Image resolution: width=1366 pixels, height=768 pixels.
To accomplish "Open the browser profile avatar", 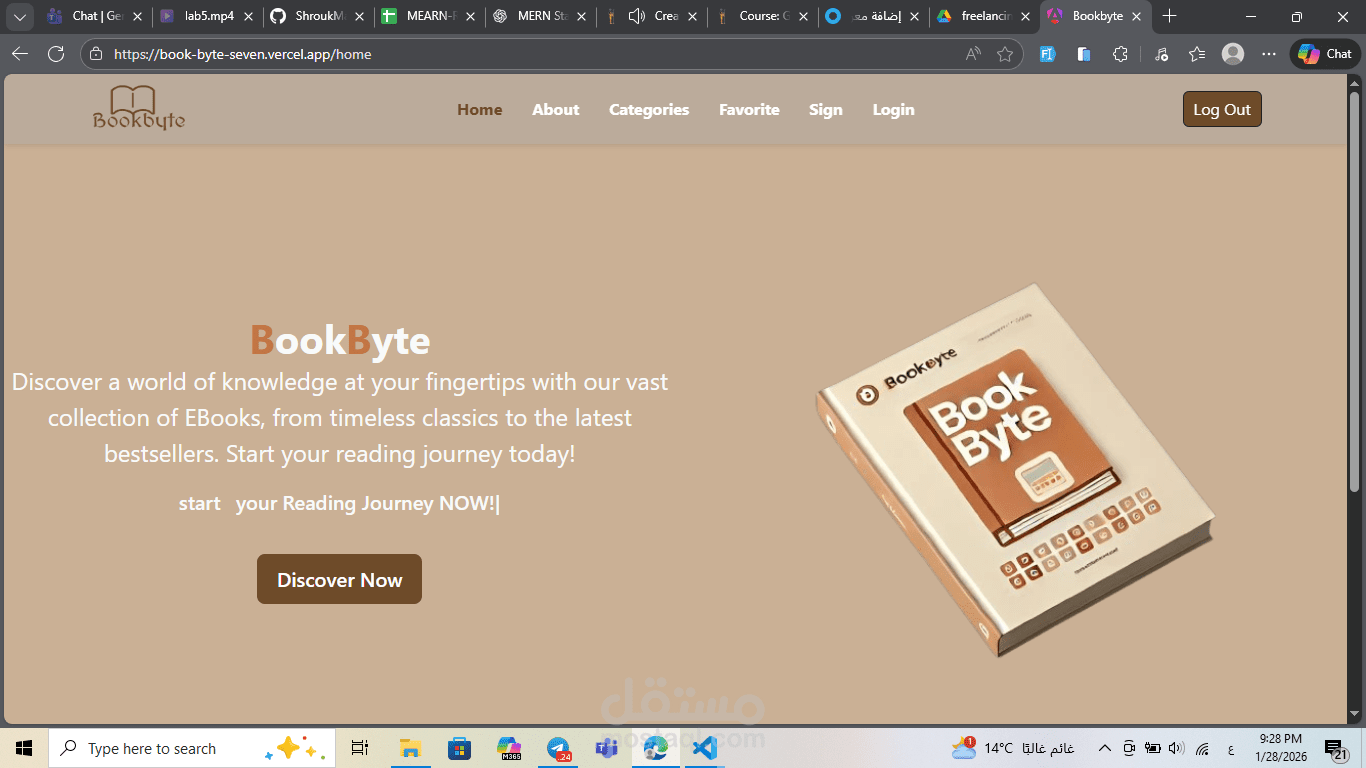I will (x=1233, y=54).
